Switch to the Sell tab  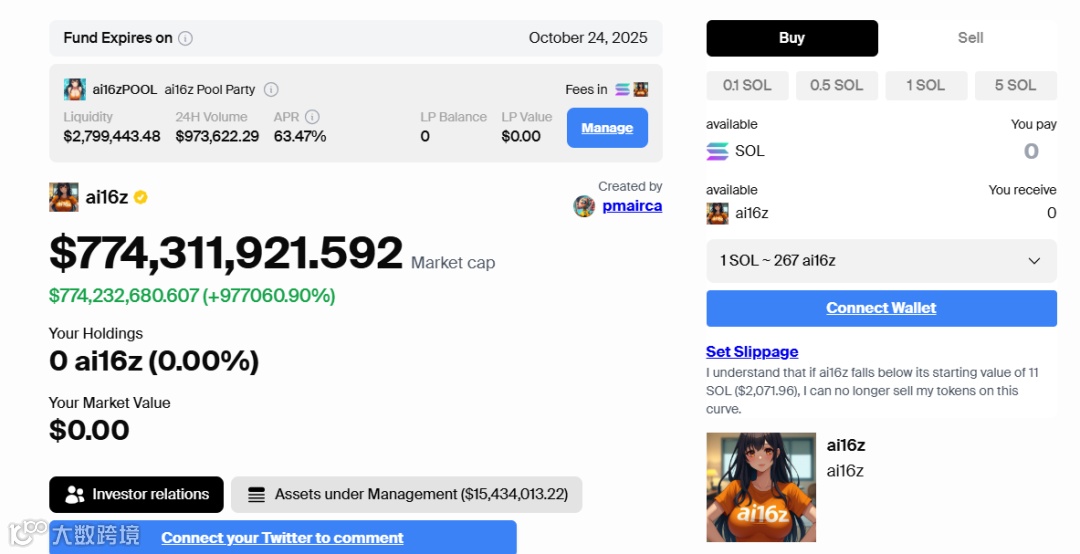tap(970, 38)
